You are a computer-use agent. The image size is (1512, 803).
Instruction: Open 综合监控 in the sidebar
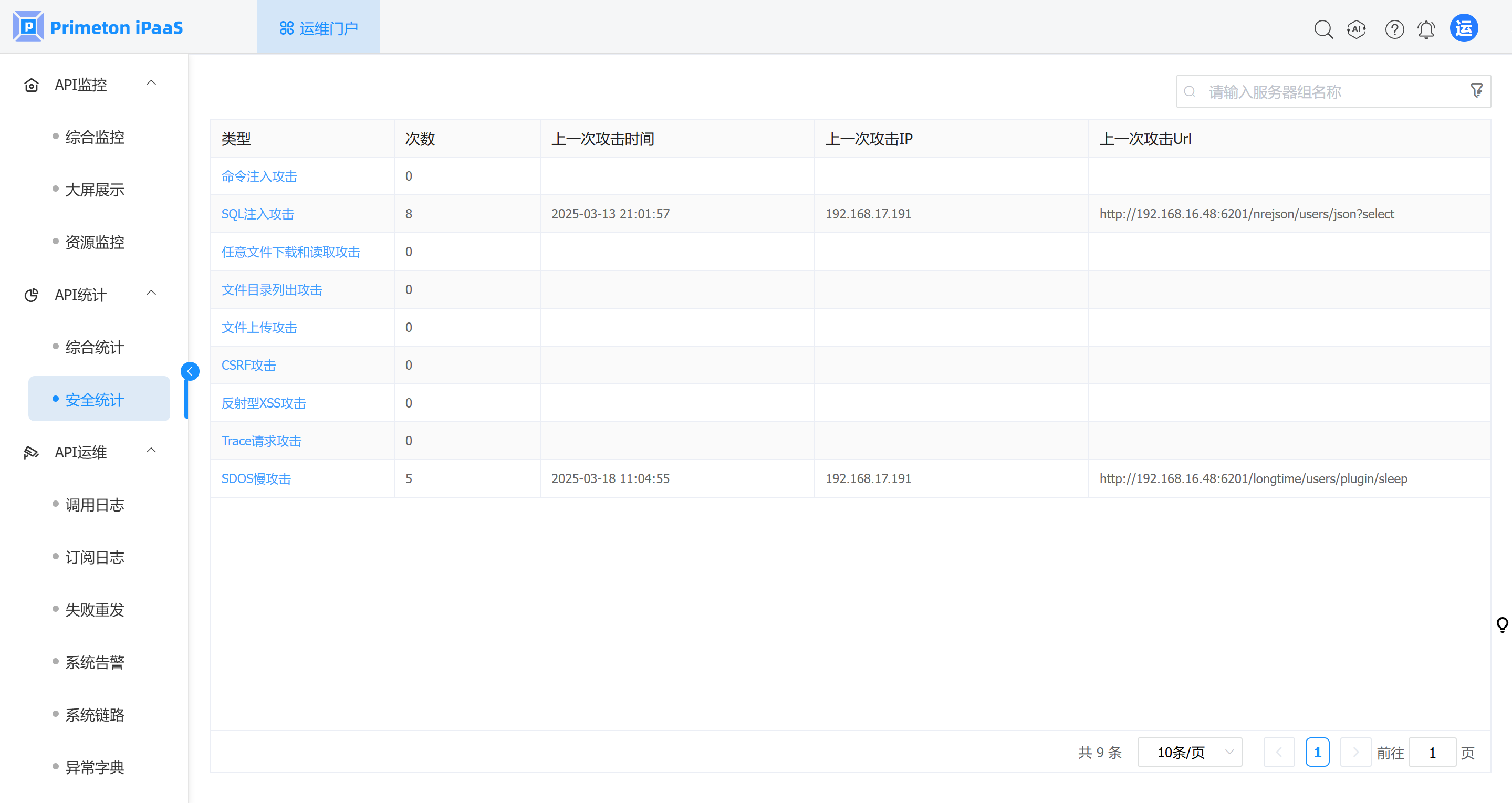tap(95, 137)
